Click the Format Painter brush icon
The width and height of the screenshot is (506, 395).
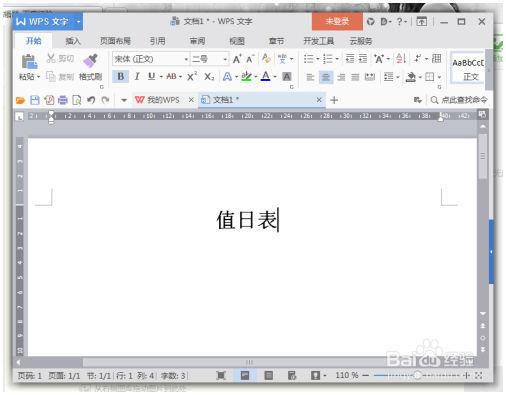[90, 60]
